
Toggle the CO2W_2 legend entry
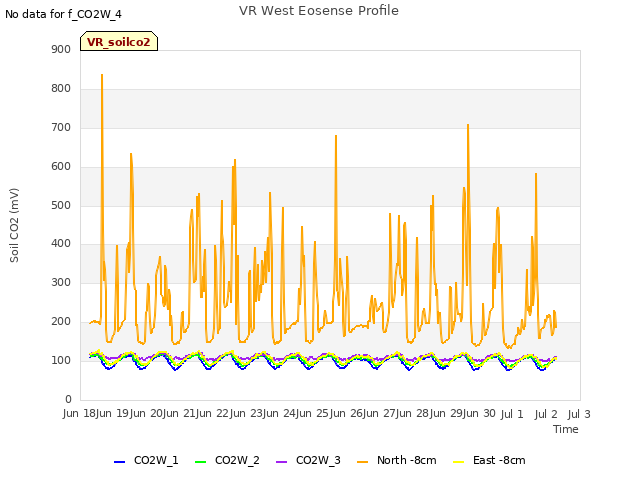[x=227, y=460]
